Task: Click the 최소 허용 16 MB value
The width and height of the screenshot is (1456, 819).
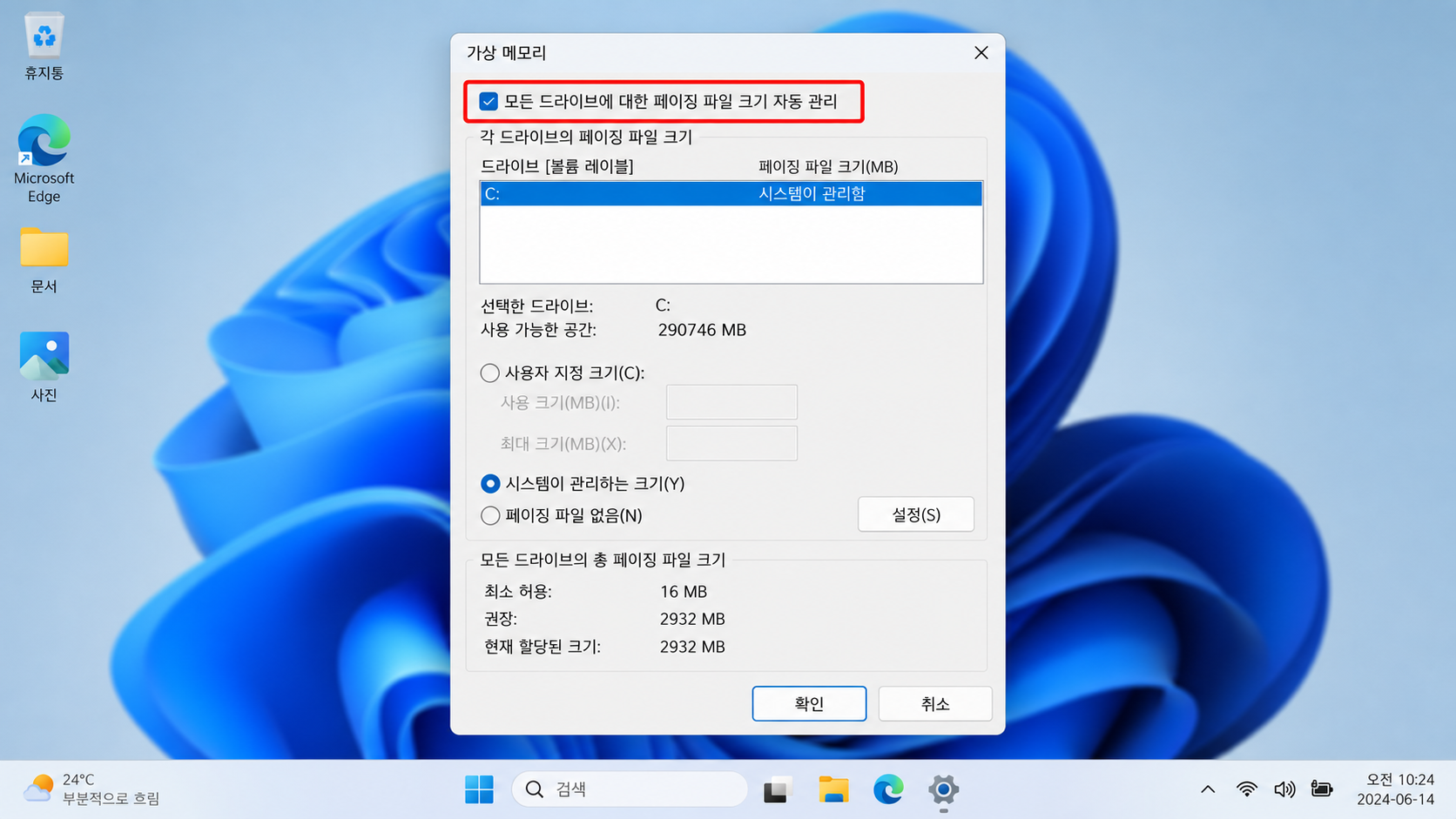Action: (x=684, y=592)
